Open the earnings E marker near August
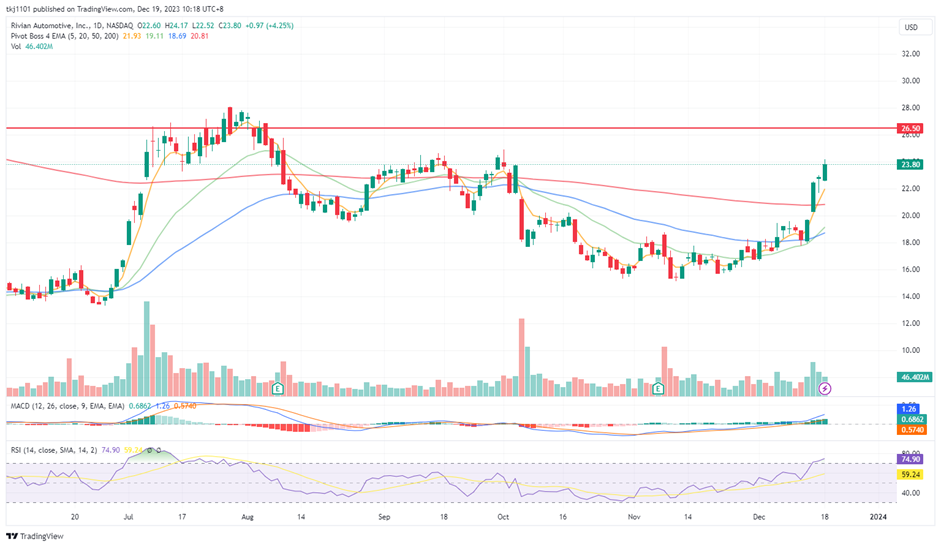The image size is (941, 547). click(277, 387)
